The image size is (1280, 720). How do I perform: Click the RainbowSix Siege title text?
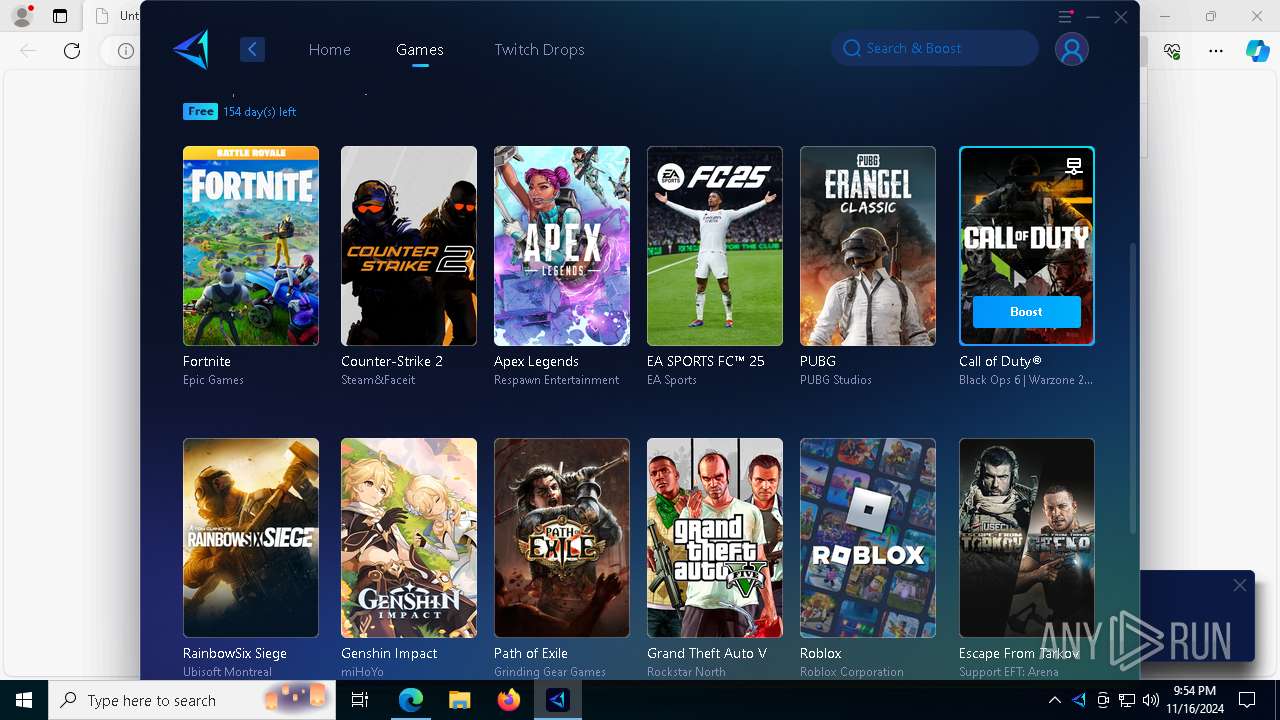235,653
